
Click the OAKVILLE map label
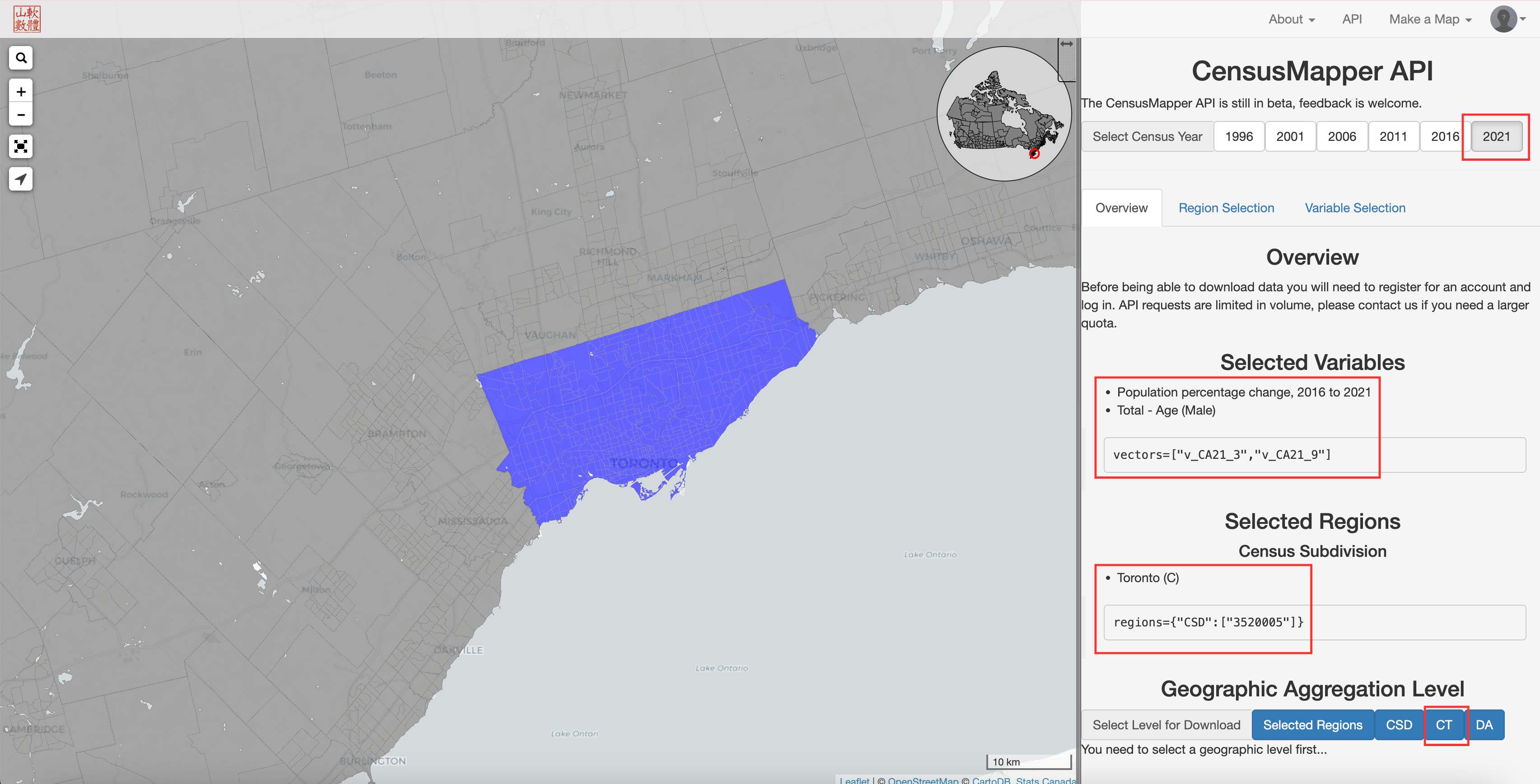coord(458,650)
